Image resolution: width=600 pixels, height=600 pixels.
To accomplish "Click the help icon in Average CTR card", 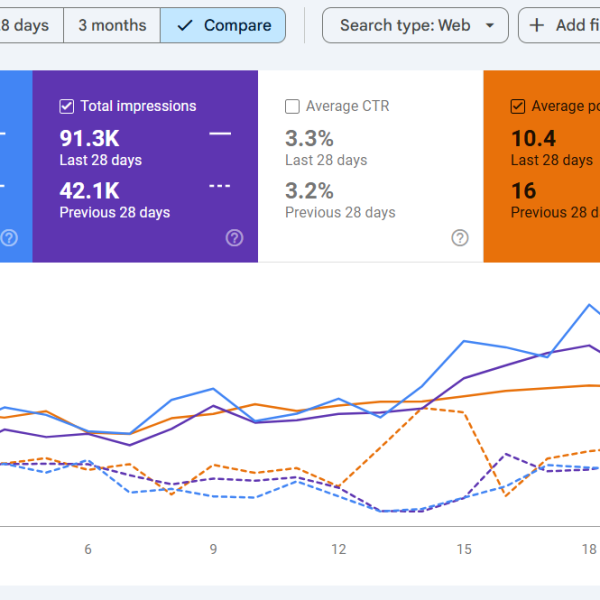I will click(x=460, y=238).
